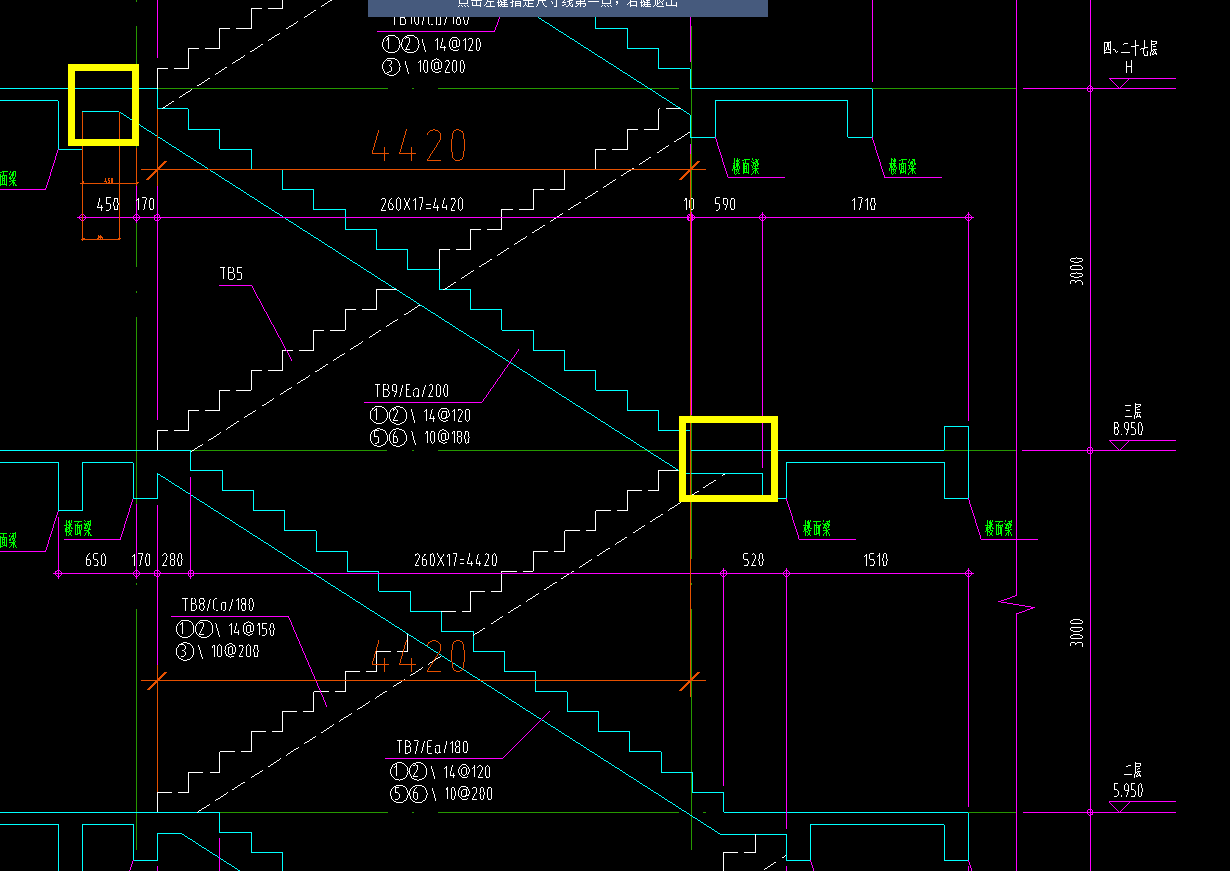Viewport: 1230px width, 871px height.
Task: Select the TB9/Ea/200 stair annotation
Action: click(x=413, y=391)
